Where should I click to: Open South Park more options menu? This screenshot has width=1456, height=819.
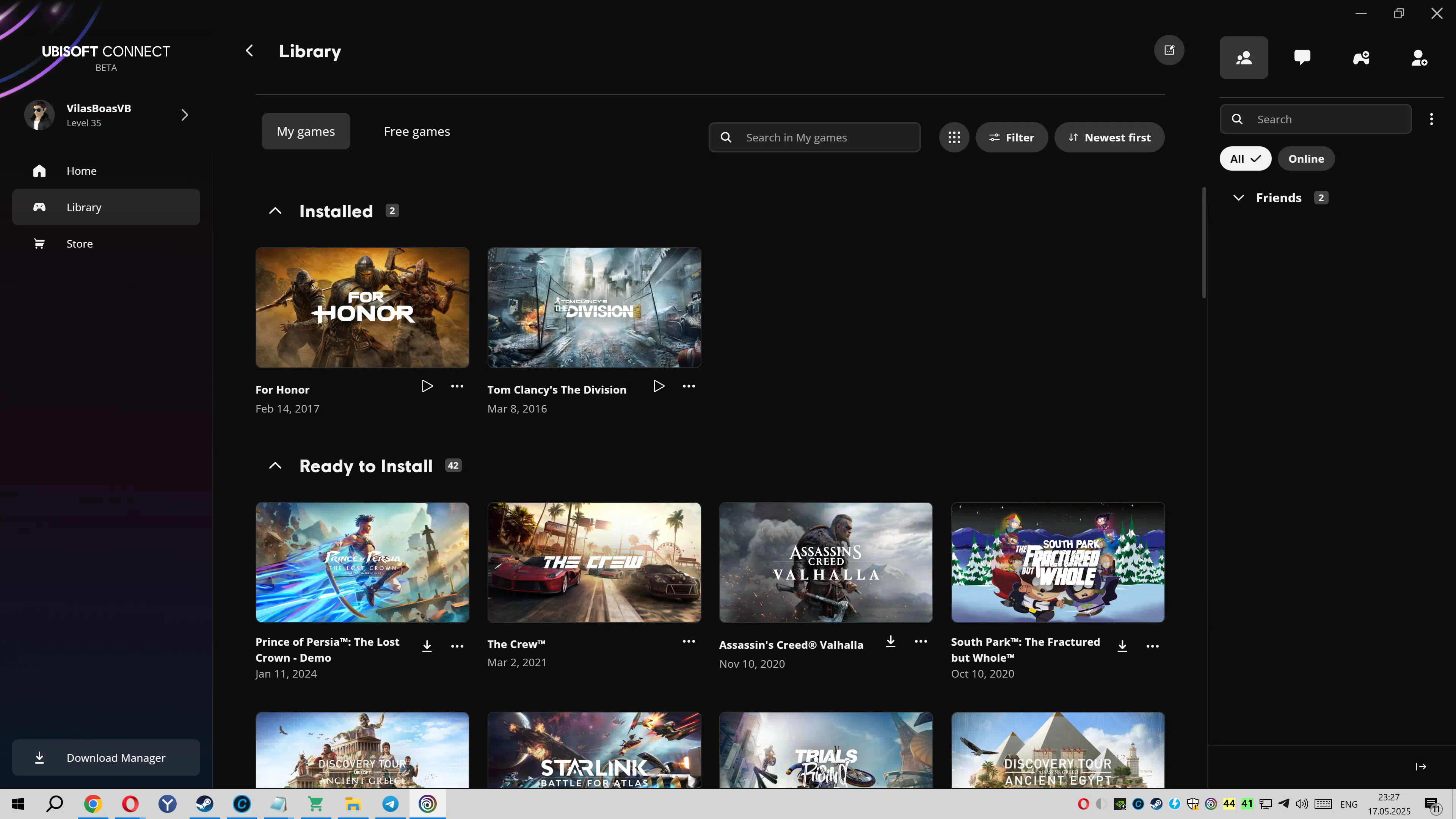1153,646
